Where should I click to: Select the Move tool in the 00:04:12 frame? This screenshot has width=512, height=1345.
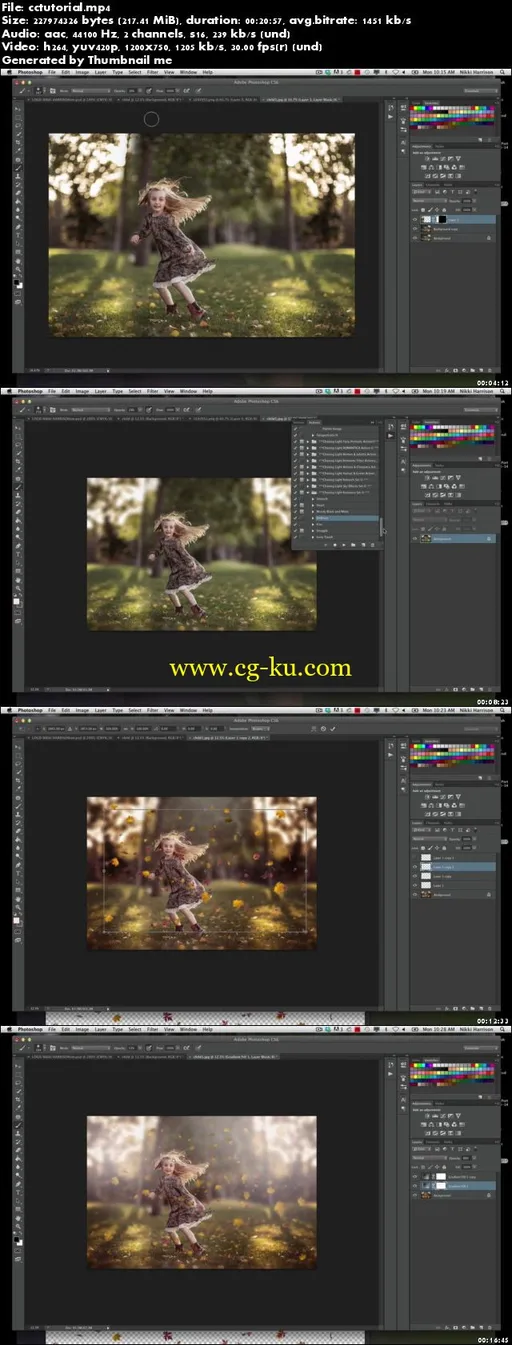coord(18,109)
